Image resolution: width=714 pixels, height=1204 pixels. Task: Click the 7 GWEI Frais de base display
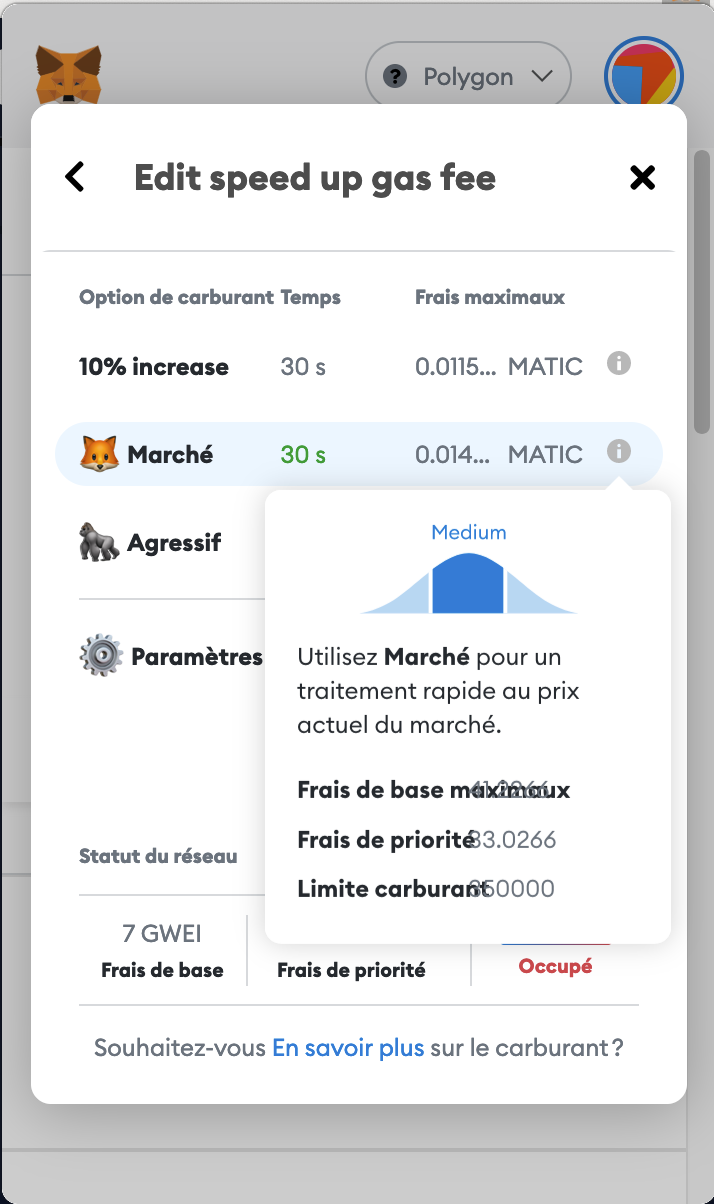(162, 948)
